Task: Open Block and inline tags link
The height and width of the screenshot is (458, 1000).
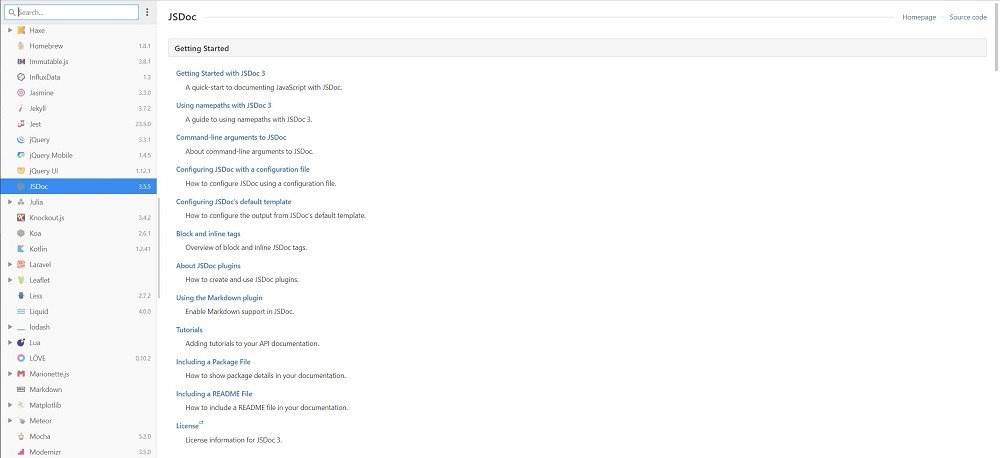Action: (x=209, y=233)
